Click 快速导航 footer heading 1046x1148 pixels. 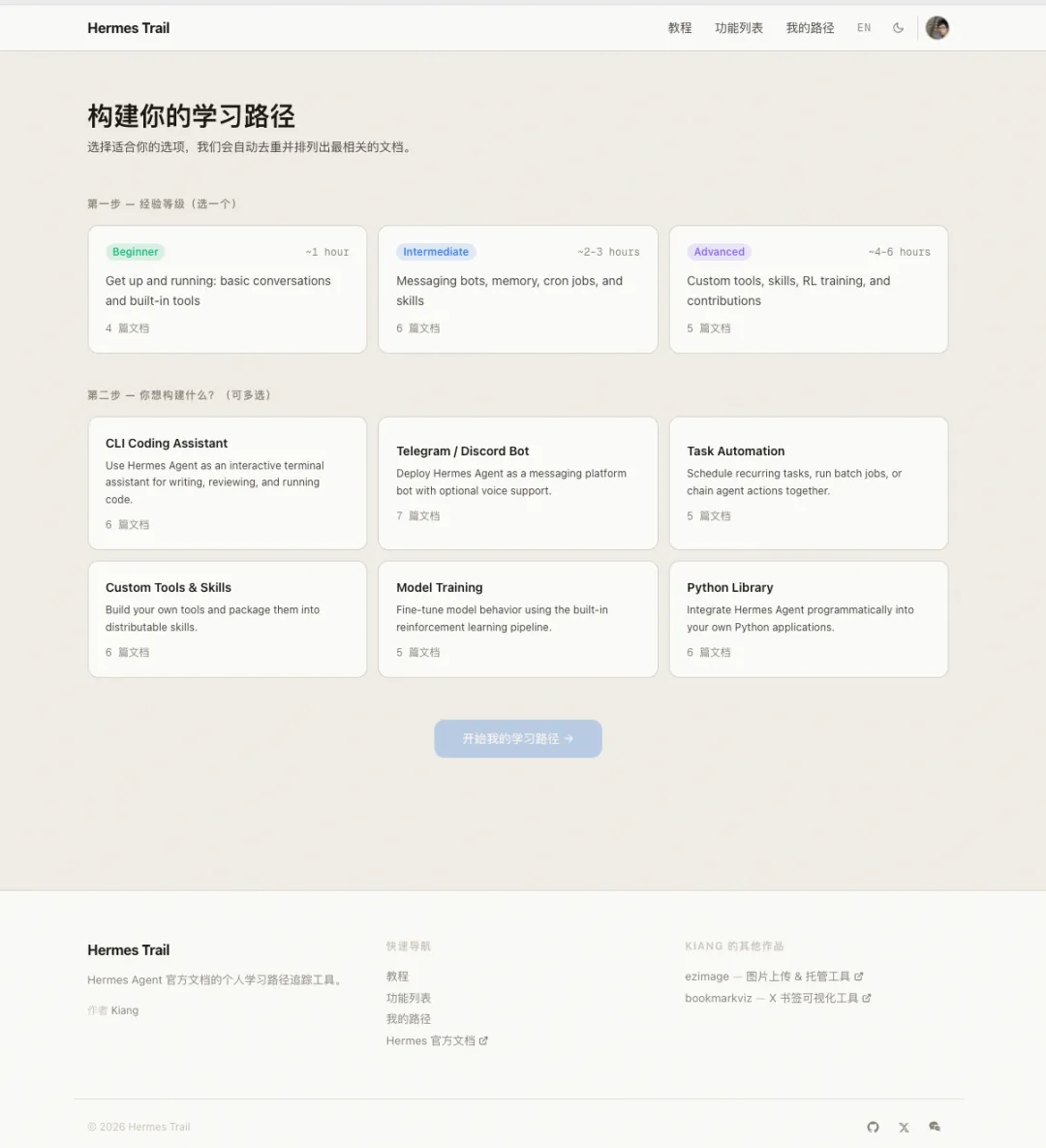coord(409,946)
